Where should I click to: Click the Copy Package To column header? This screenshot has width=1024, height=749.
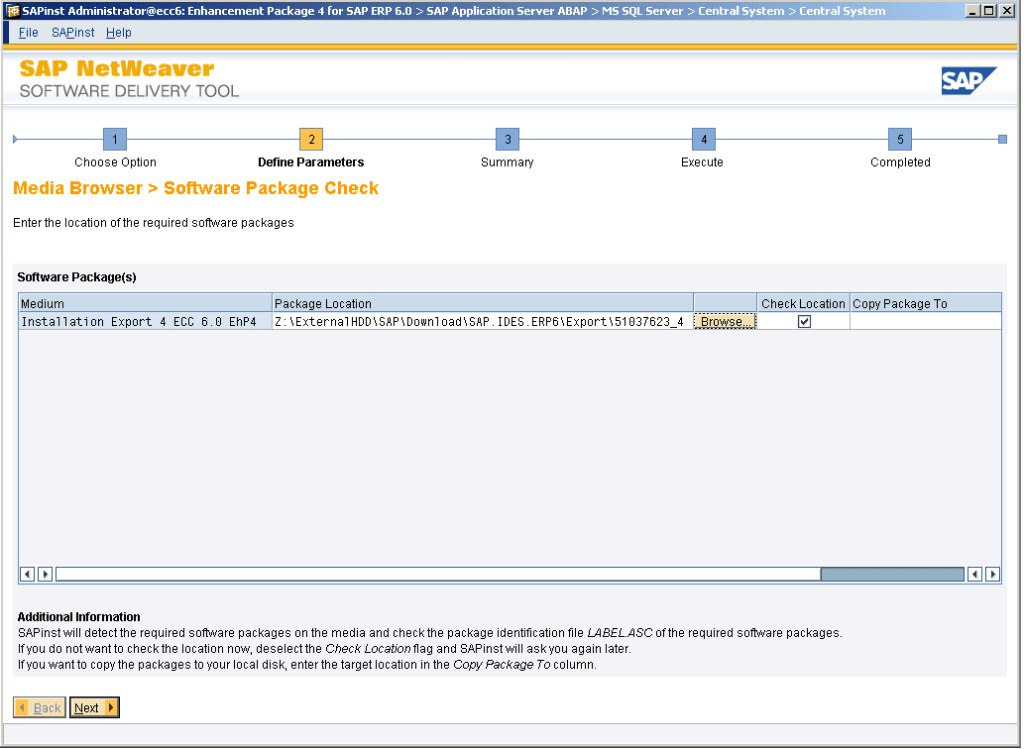tap(925, 304)
